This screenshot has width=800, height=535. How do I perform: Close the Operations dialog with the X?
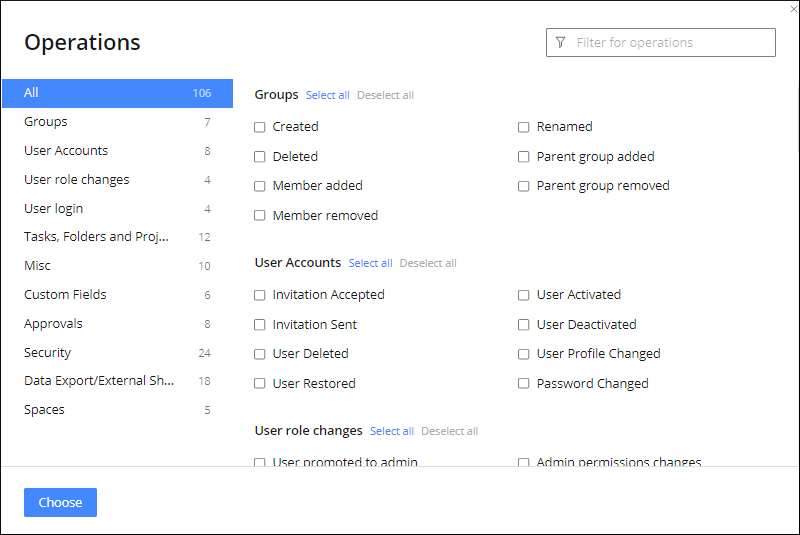[792, 9]
